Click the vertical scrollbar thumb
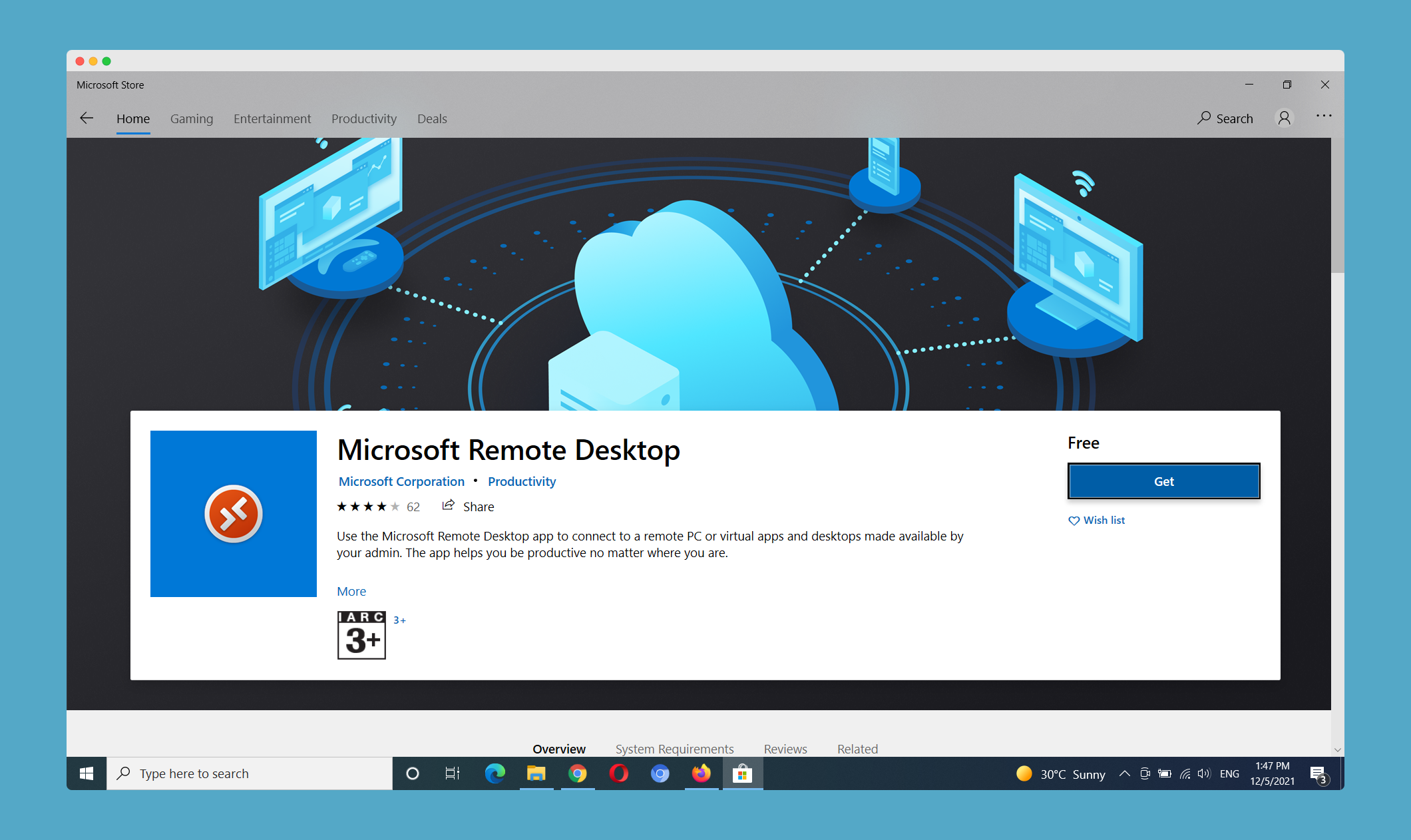The height and width of the screenshot is (840, 1411). 1338,205
